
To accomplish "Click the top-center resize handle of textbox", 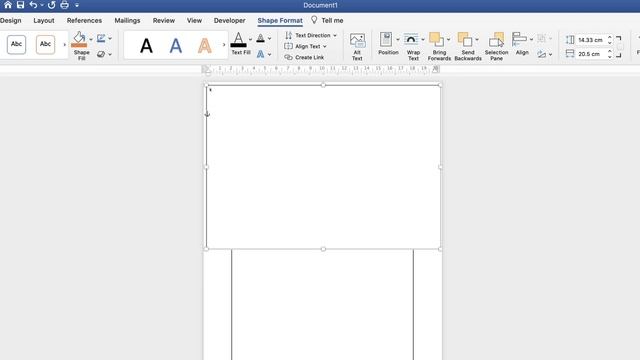I will [323, 85].
